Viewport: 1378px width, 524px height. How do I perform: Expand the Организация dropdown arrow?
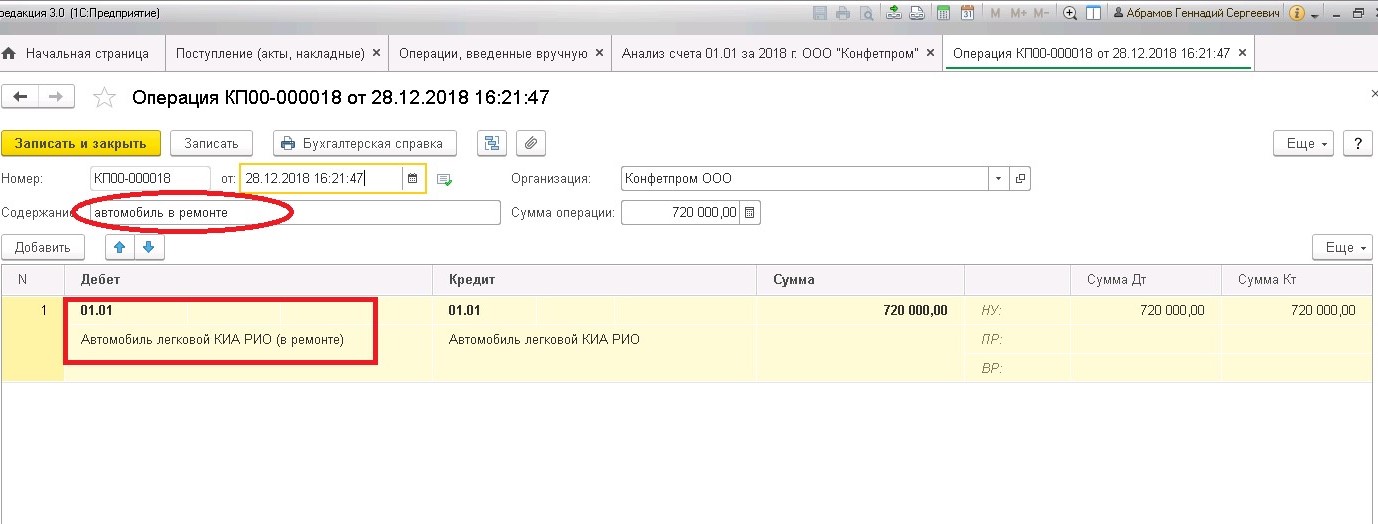coord(999,179)
